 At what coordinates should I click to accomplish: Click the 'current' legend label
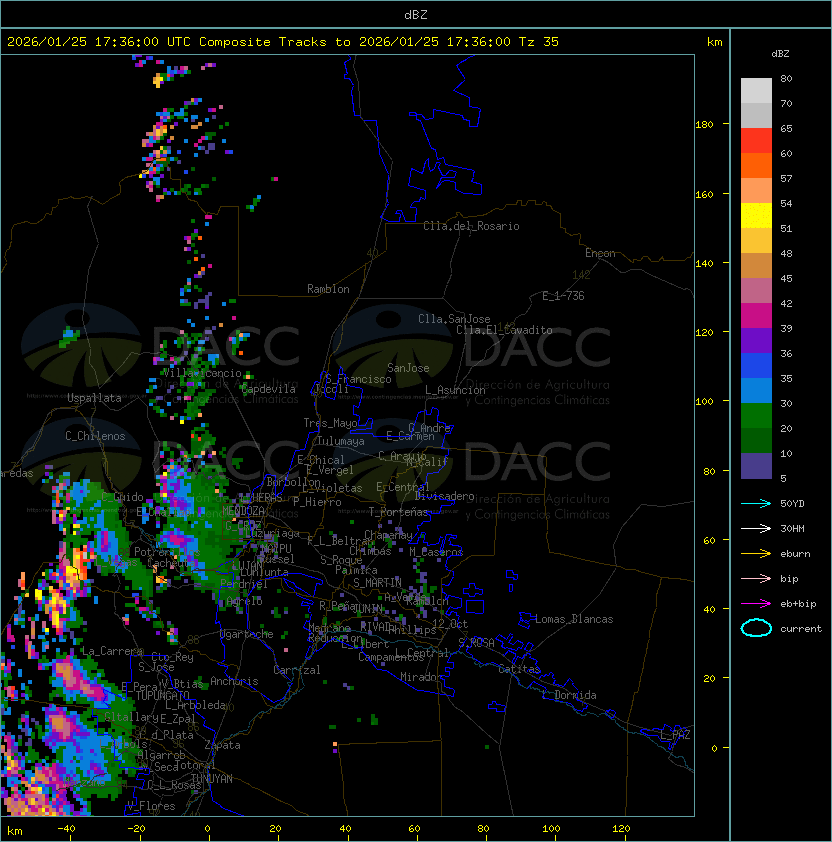[x=801, y=629]
